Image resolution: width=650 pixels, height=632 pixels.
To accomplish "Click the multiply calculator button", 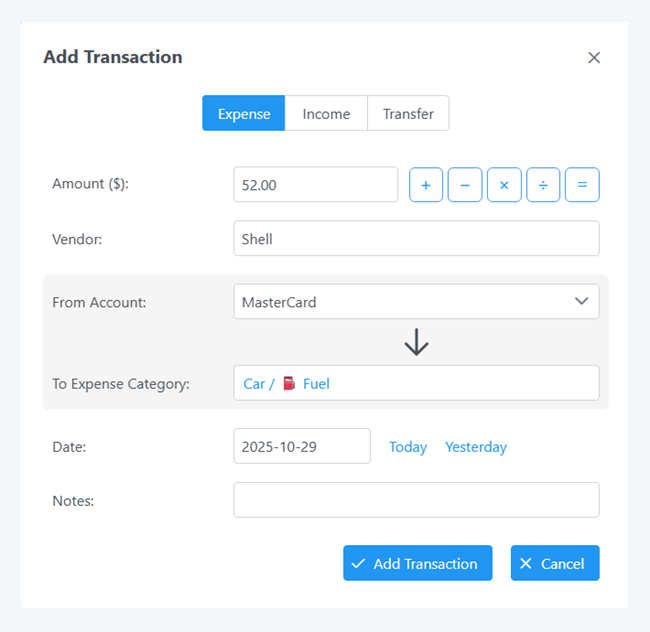I will pos(504,185).
